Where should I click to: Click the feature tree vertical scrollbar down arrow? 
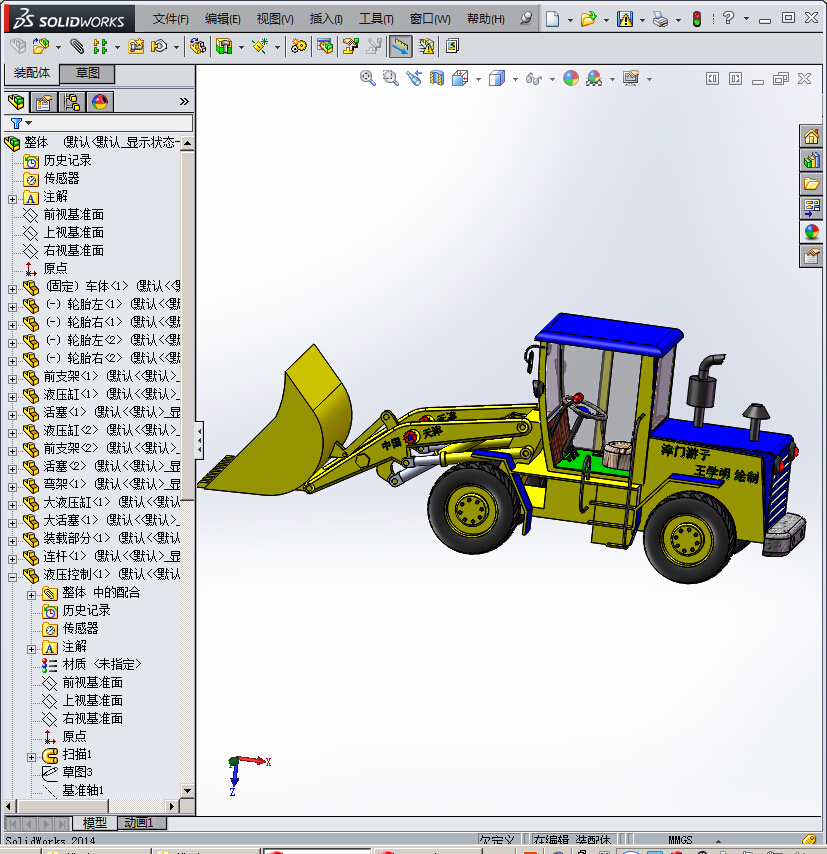[187, 790]
